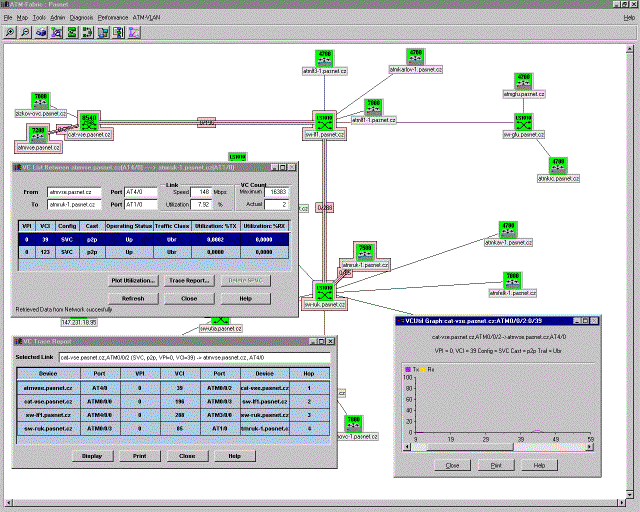Select the 8540 cat-vse.pasnet.cz switch
640x512 pixels.
tap(89, 122)
